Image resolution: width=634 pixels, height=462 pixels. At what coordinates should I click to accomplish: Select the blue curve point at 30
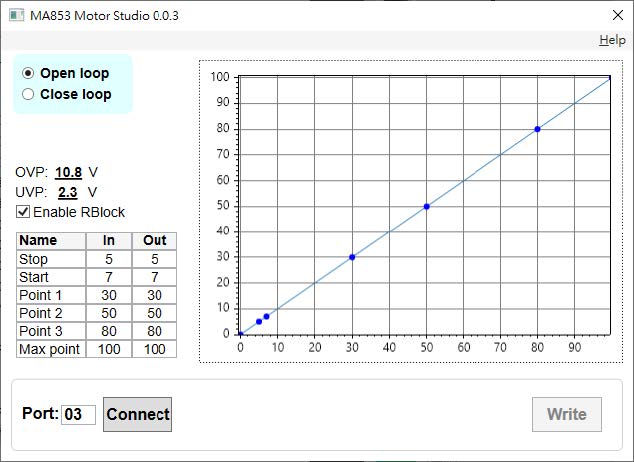352,257
